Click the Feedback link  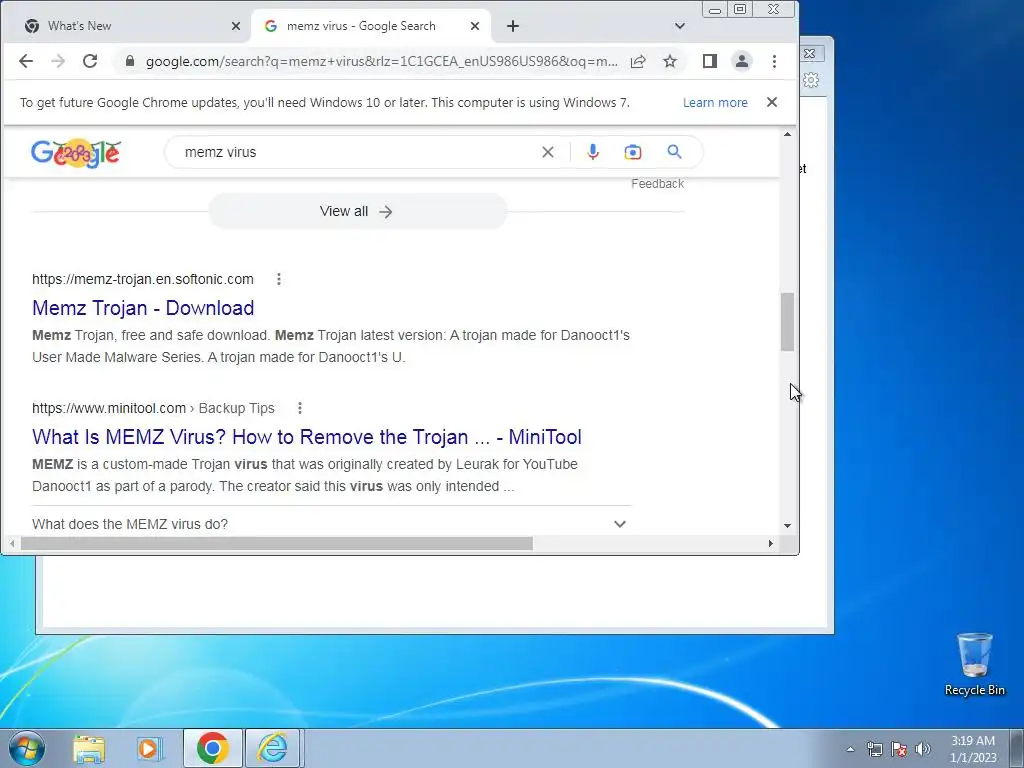click(x=658, y=184)
